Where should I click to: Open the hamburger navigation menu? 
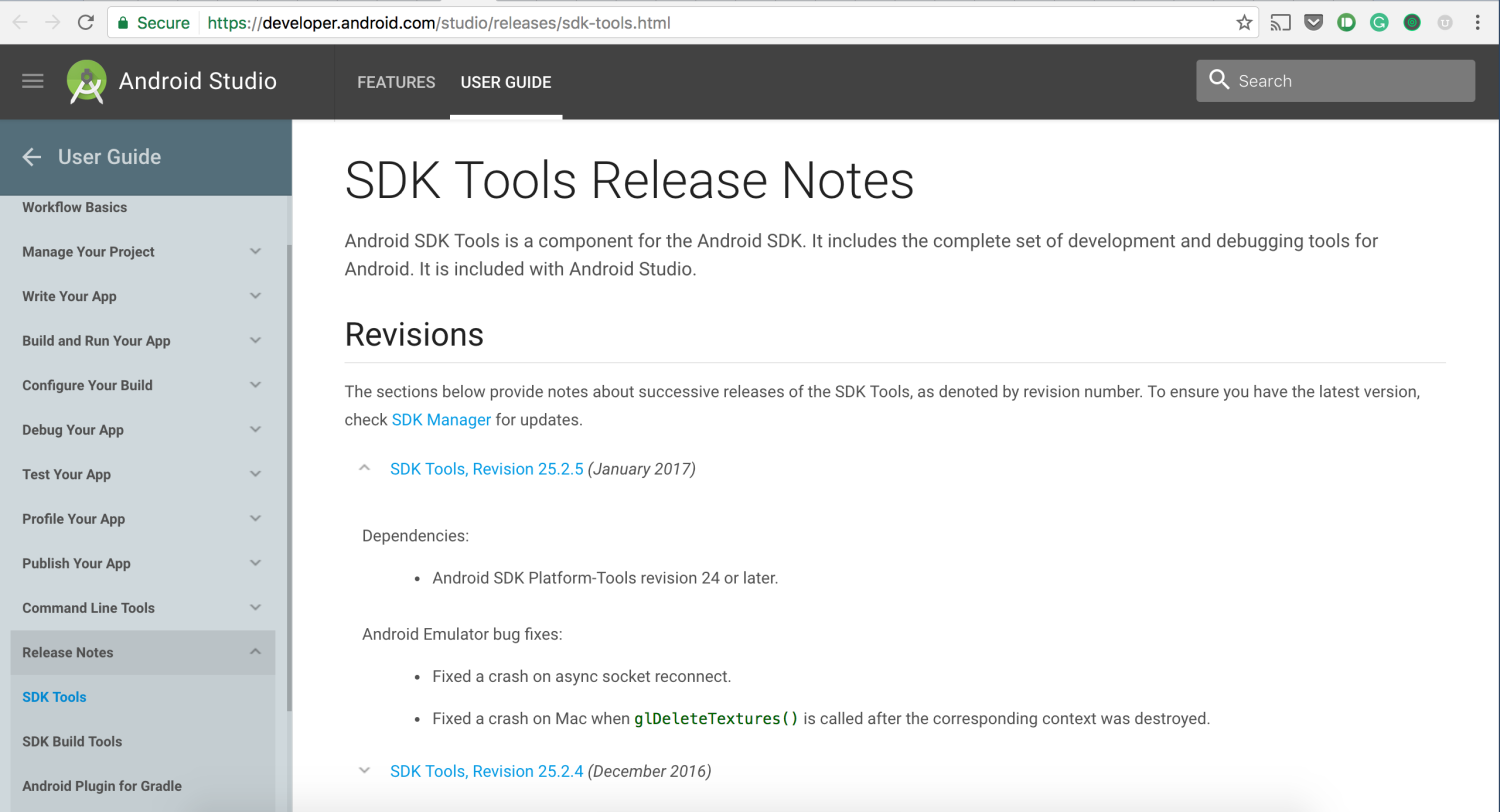pos(33,81)
